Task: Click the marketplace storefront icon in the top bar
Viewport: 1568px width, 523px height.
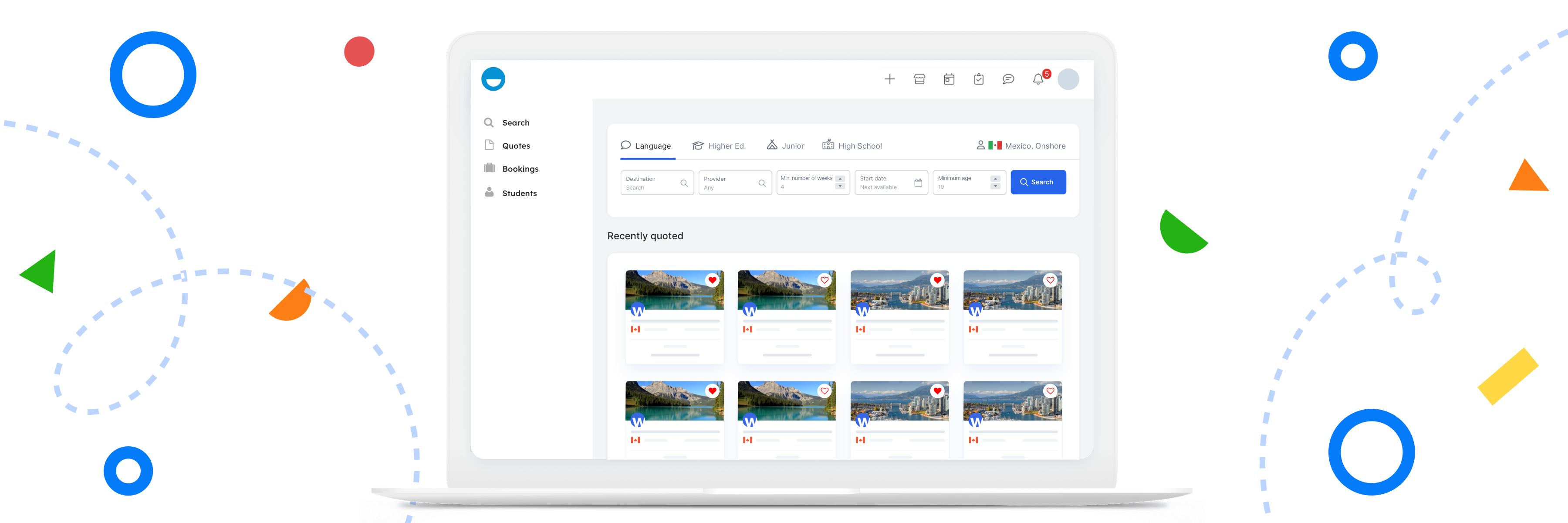Action: (919, 79)
